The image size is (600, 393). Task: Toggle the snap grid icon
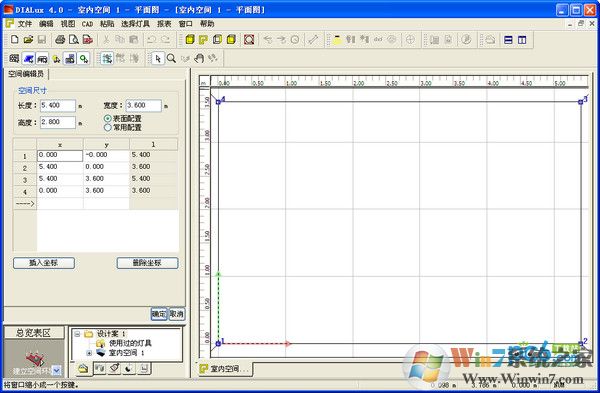(107, 59)
